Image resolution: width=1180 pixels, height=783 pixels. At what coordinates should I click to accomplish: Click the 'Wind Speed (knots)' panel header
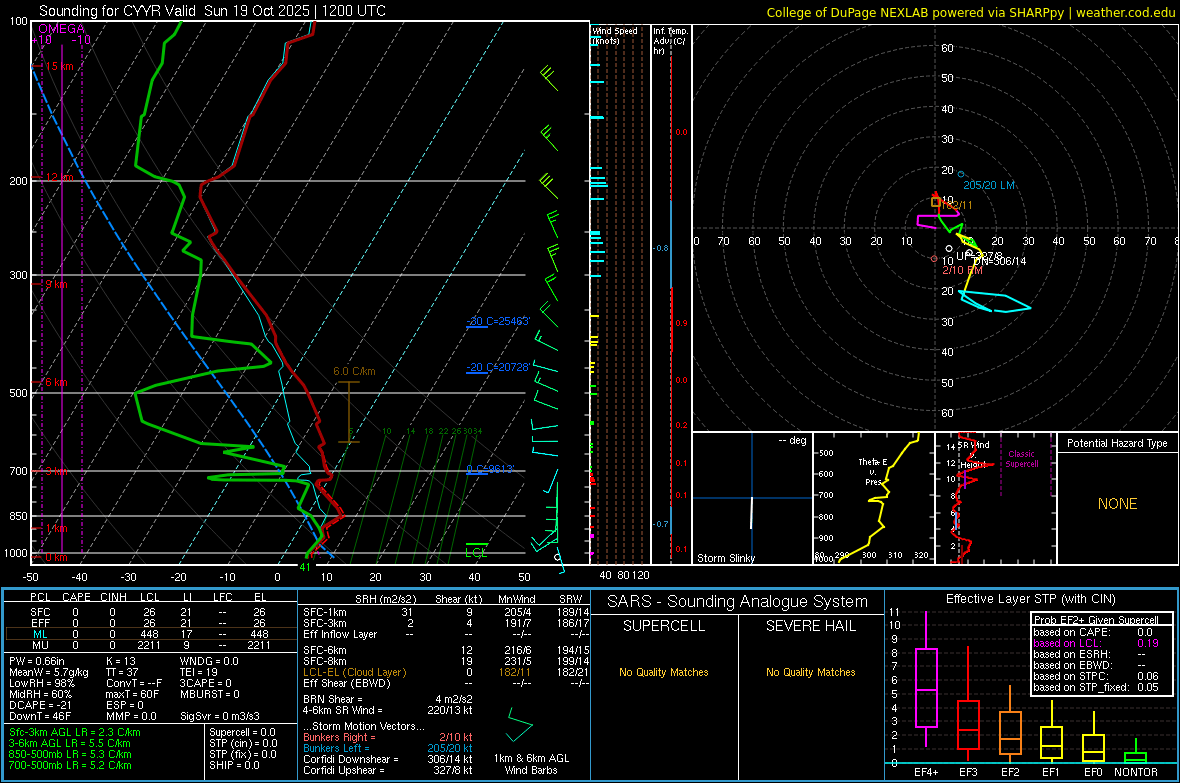pyautogui.click(x=615, y=35)
